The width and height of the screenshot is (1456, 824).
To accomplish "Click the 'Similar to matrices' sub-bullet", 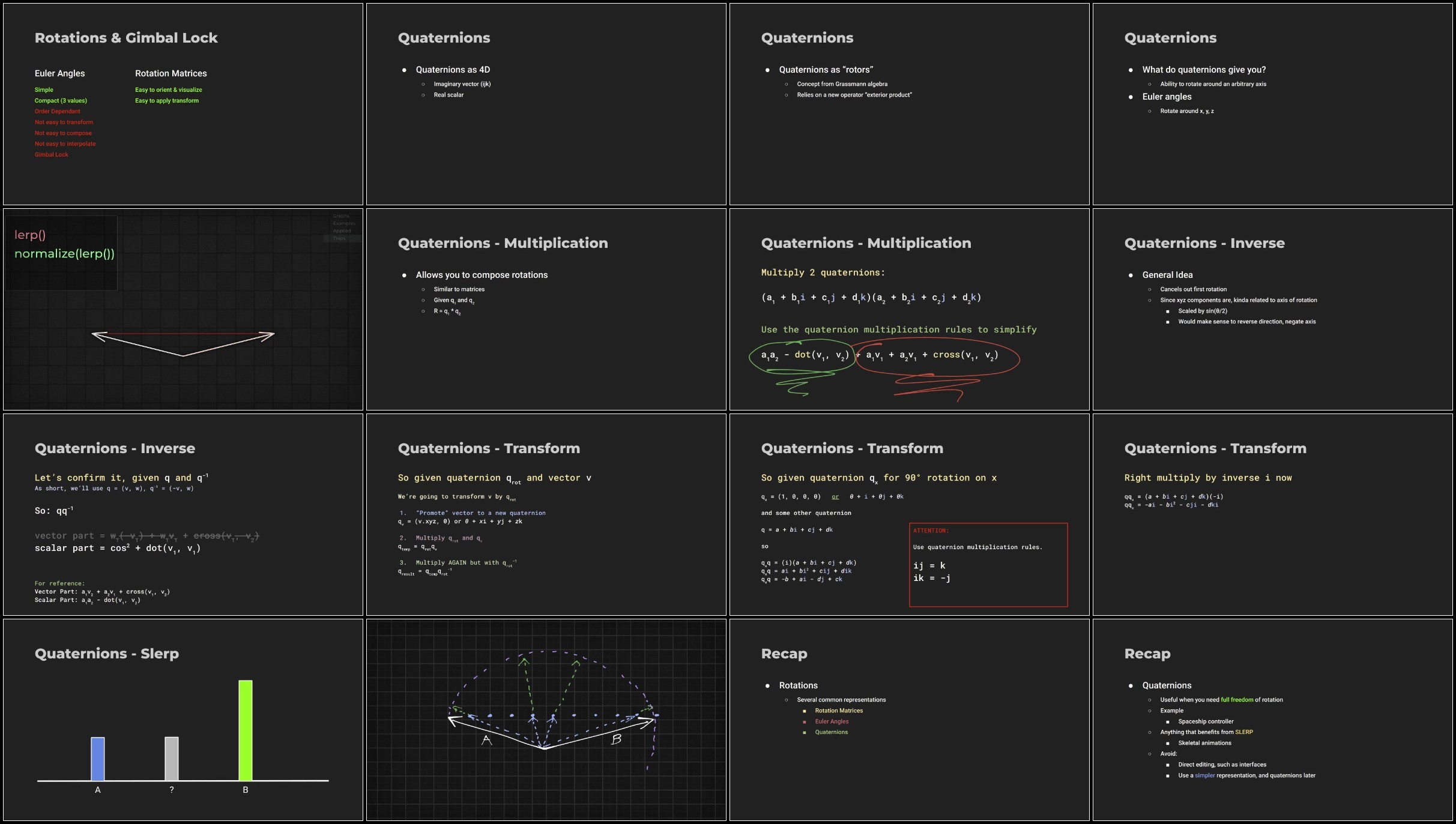I will tap(459, 289).
